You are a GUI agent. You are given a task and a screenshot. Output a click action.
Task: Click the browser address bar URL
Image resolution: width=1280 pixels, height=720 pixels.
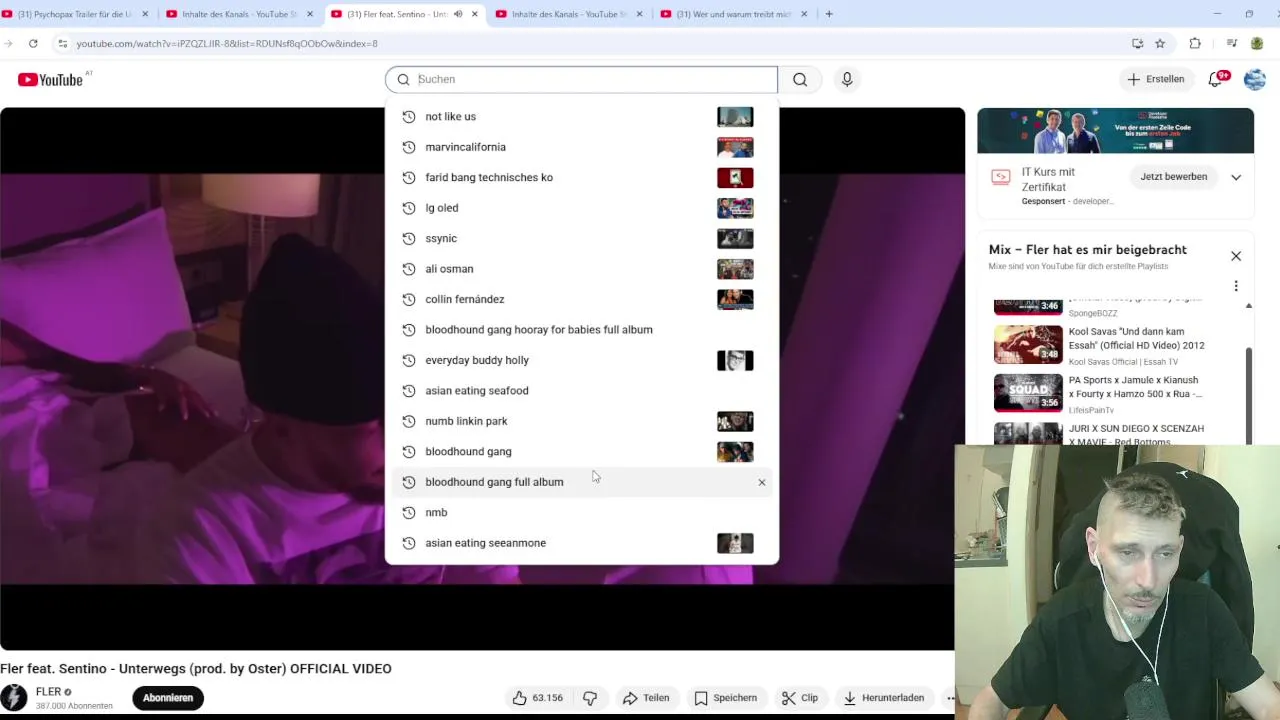coord(227,44)
